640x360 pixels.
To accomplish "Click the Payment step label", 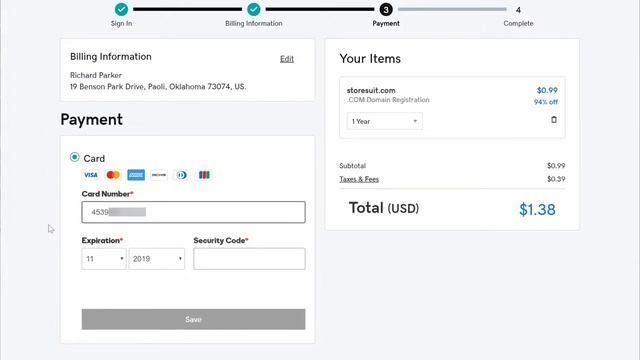I will [386, 23].
